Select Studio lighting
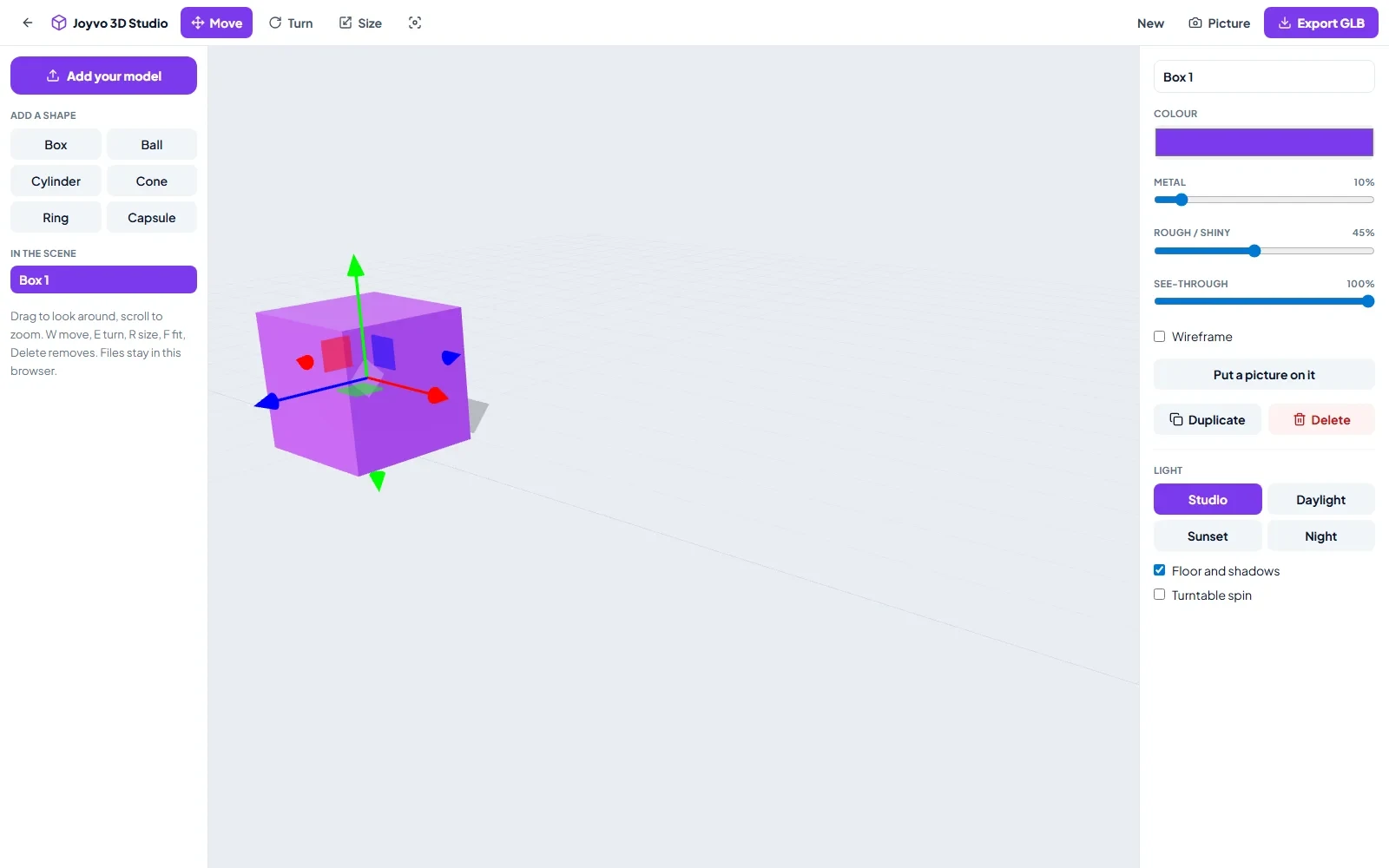 tap(1208, 499)
